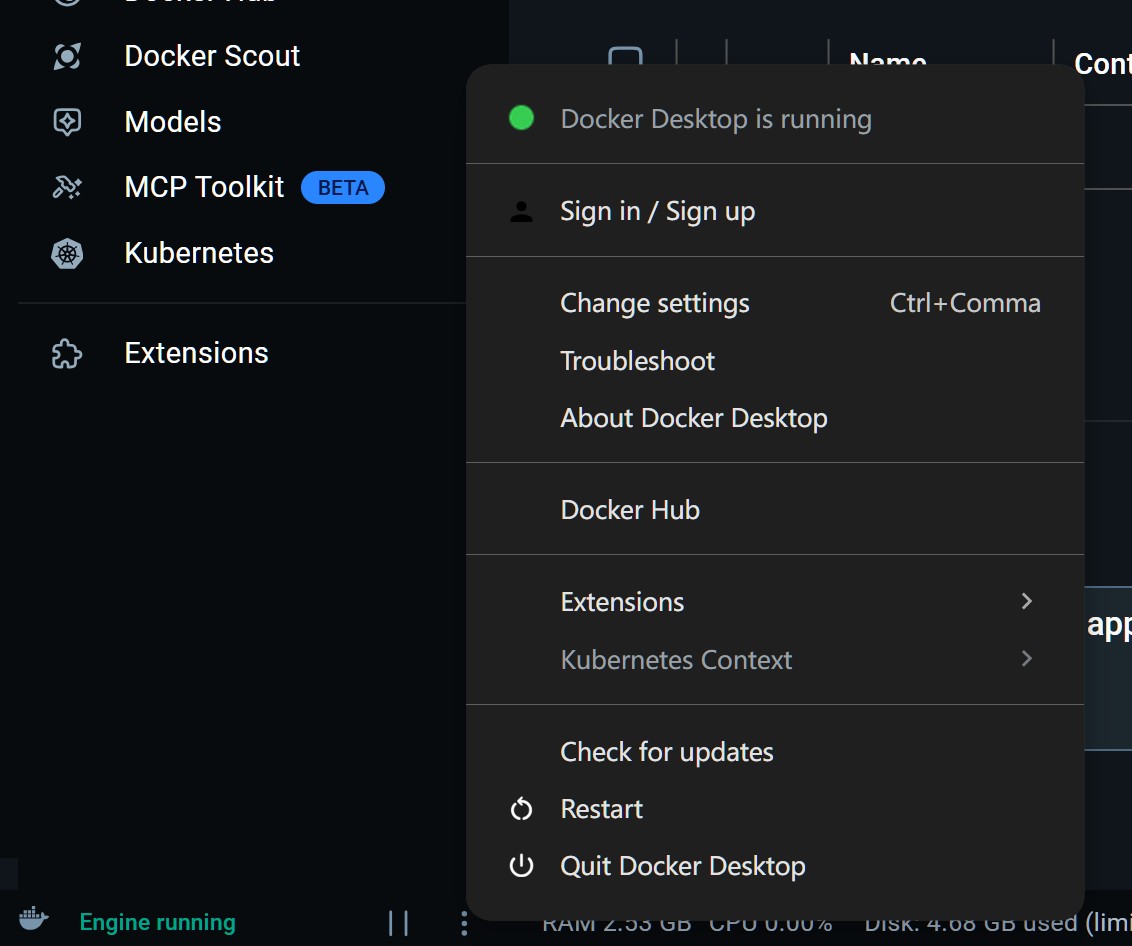Image resolution: width=1132 pixels, height=946 pixels.
Task: Click the MCP Toolkit sidebar icon
Action: tap(67, 188)
